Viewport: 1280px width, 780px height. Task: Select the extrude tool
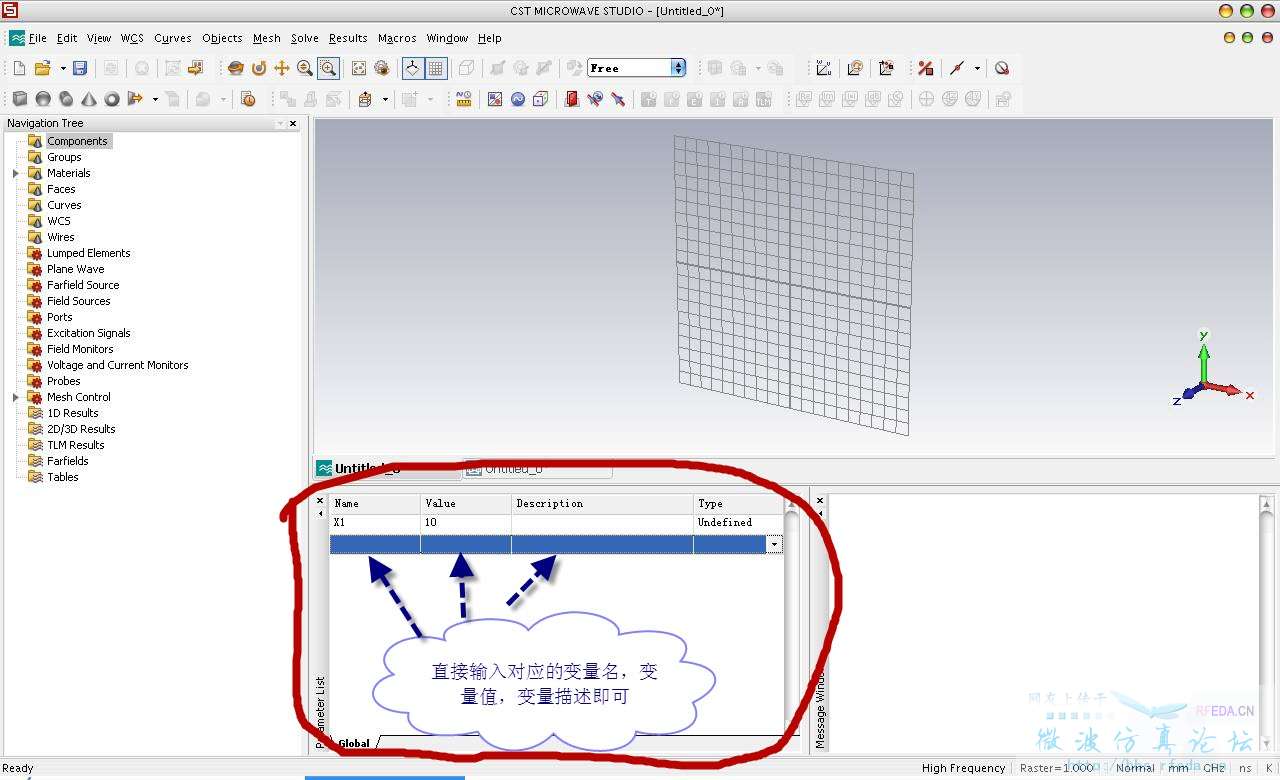pyautogui.click(x=136, y=99)
